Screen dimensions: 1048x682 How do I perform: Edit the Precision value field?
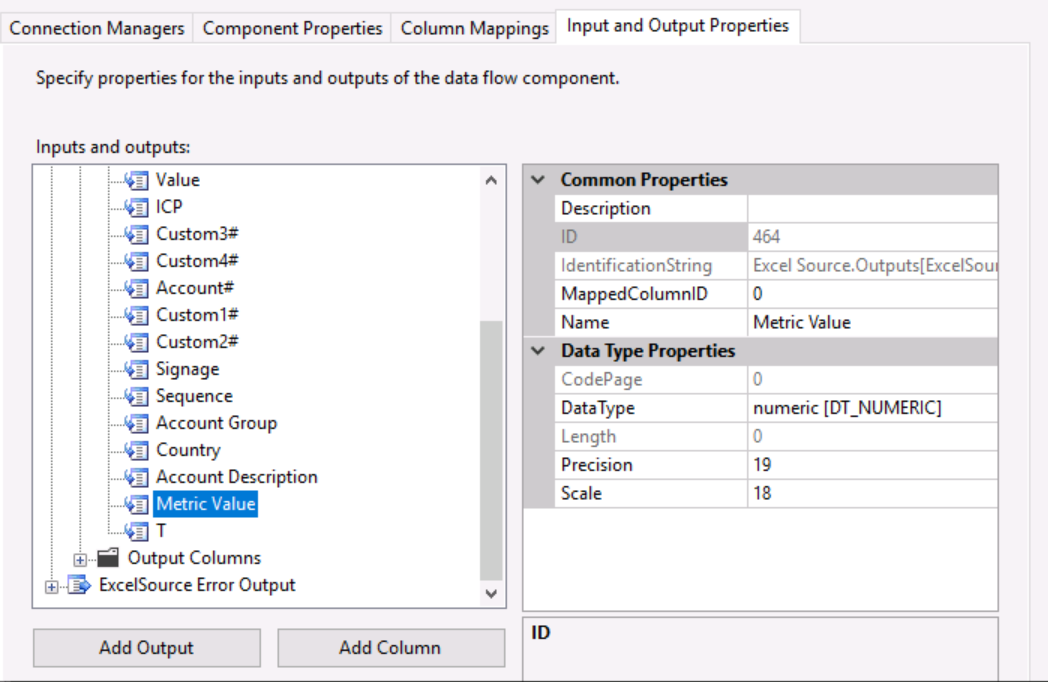coord(870,465)
